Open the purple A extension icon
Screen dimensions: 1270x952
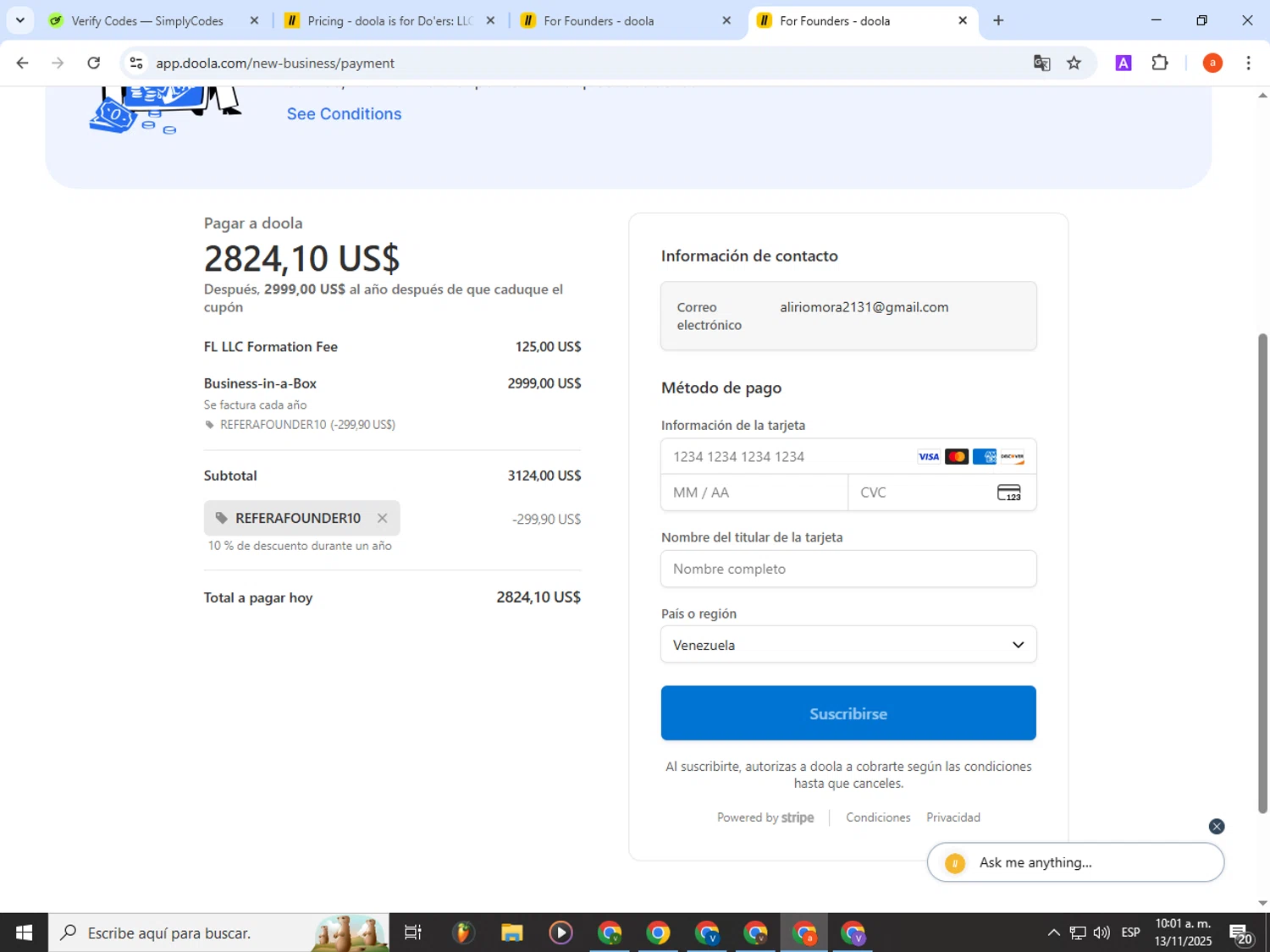(x=1124, y=63)
